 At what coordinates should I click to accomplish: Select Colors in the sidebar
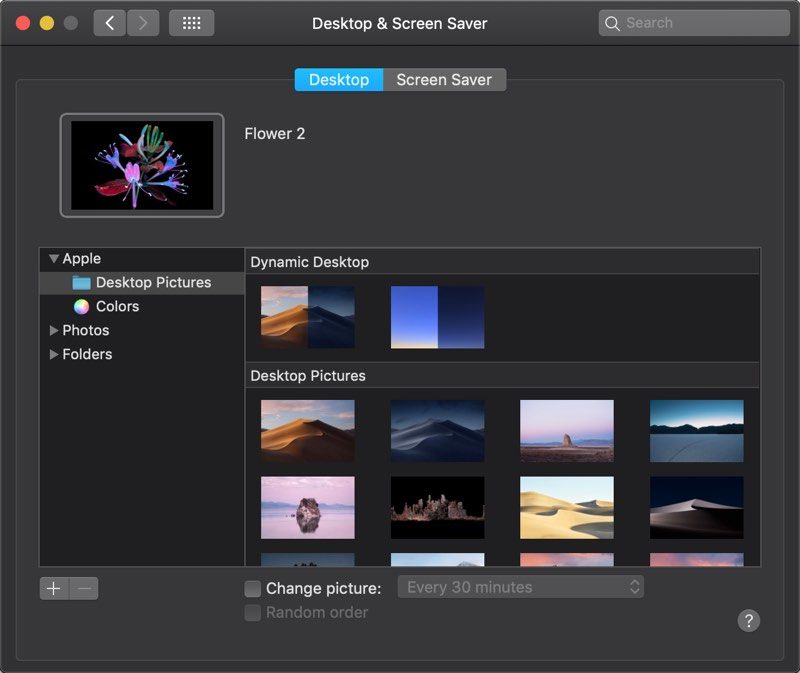[142, 306]
